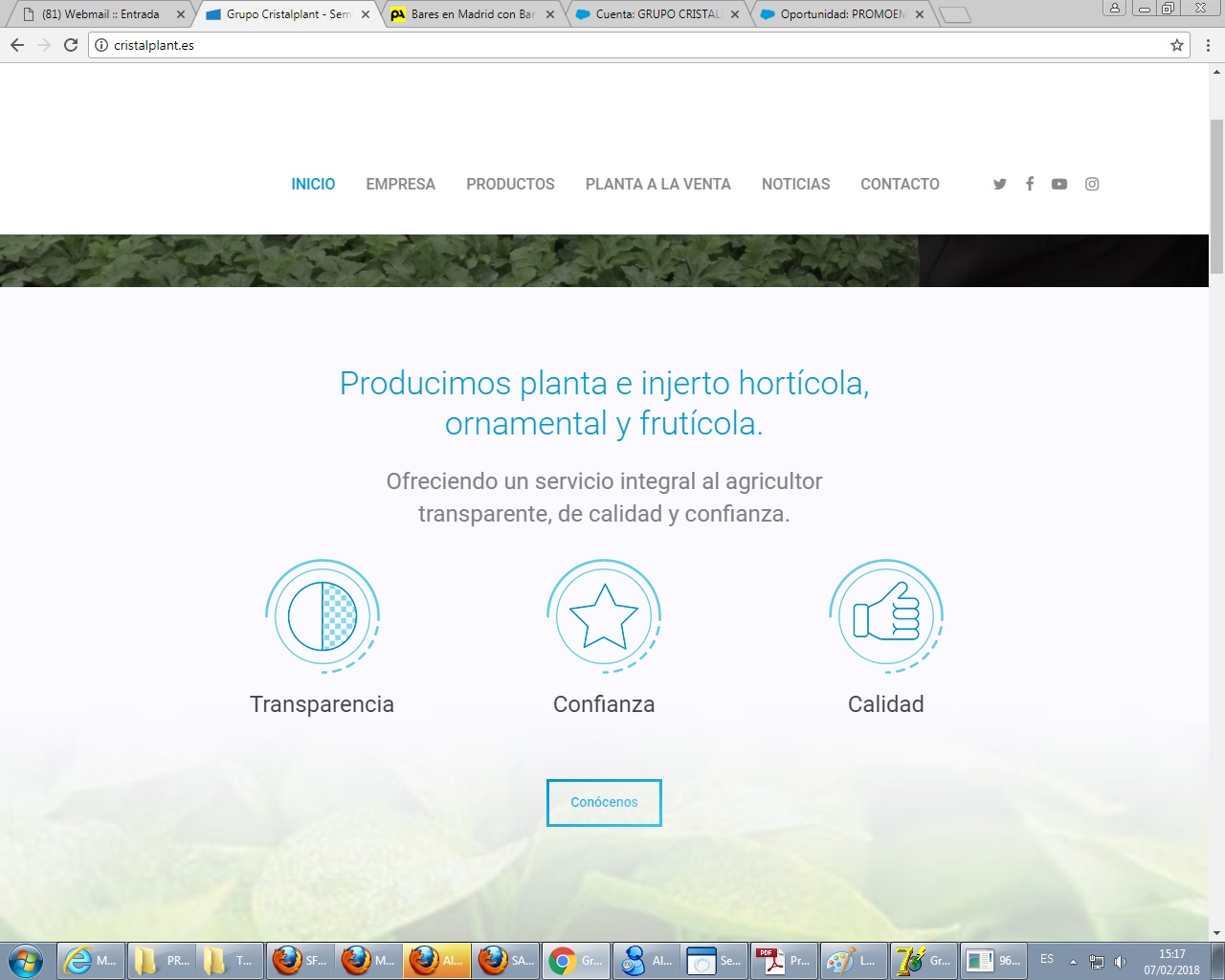Select the Confianza star icon
The width and height of the screenshot is (1225, 980).
[604, 616]
